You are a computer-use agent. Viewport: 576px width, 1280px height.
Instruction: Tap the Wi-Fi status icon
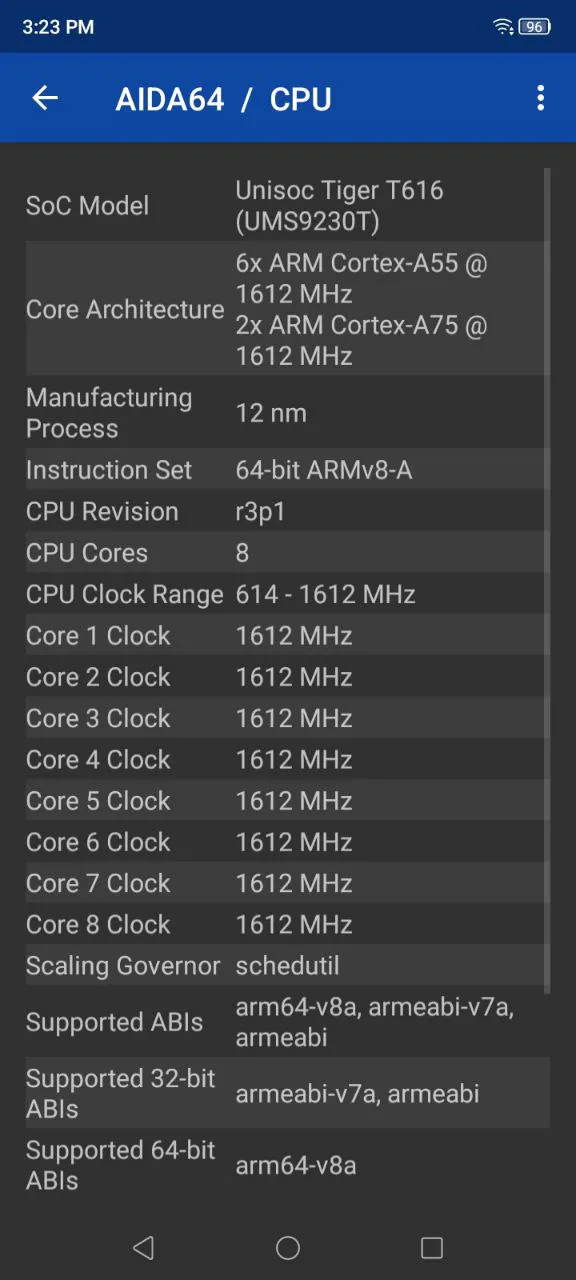503,27
